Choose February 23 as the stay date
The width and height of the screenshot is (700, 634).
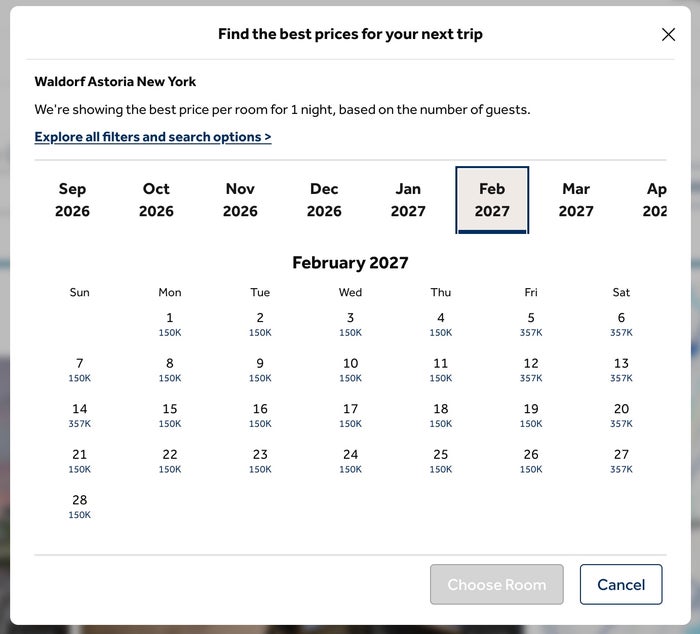click(260, 461)
